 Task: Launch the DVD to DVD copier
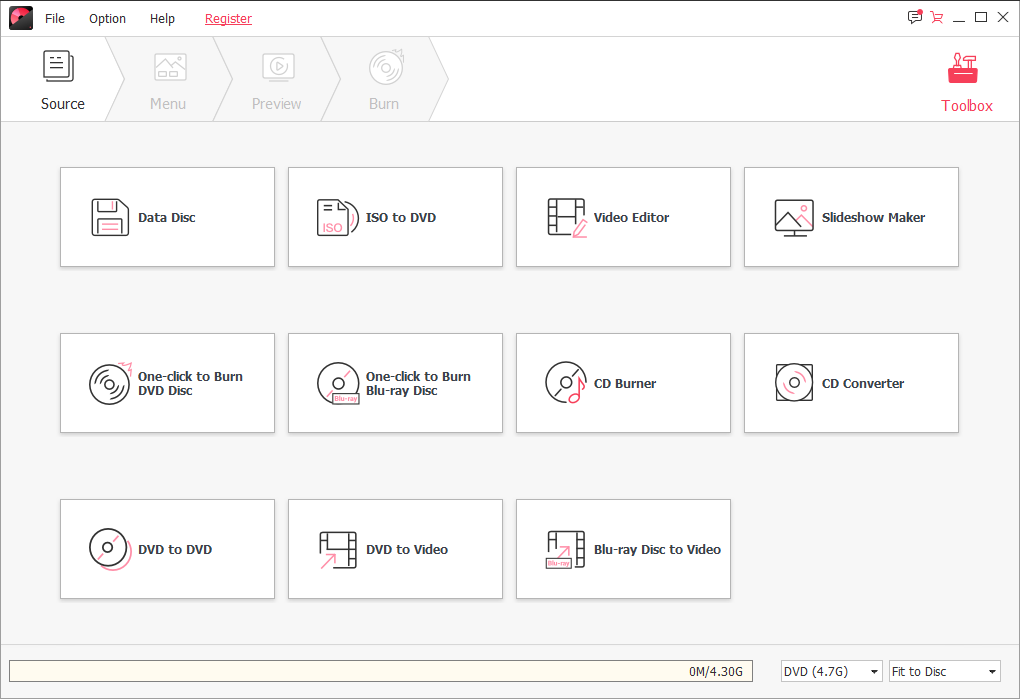(167, 549)
